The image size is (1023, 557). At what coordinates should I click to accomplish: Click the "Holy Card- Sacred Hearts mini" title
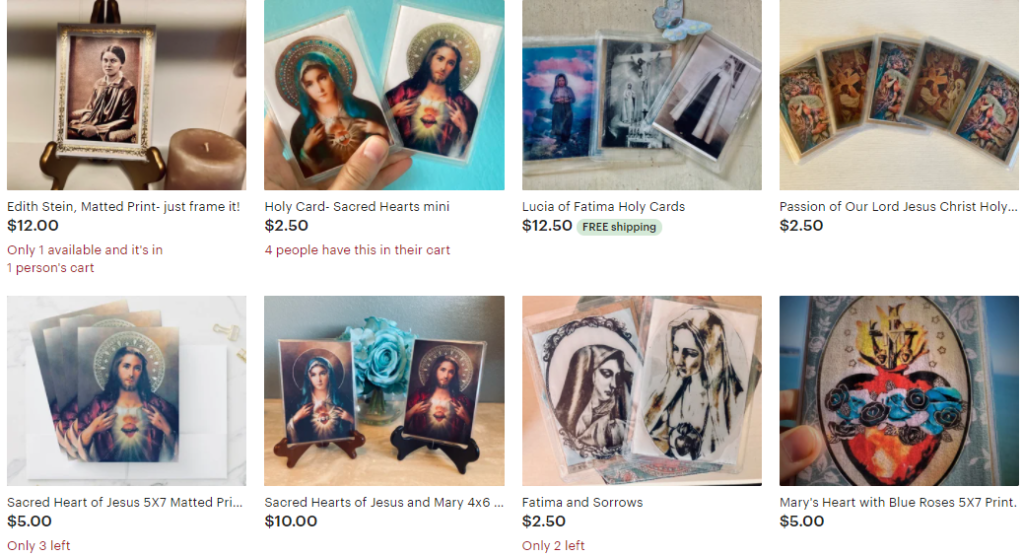(357, 206)
